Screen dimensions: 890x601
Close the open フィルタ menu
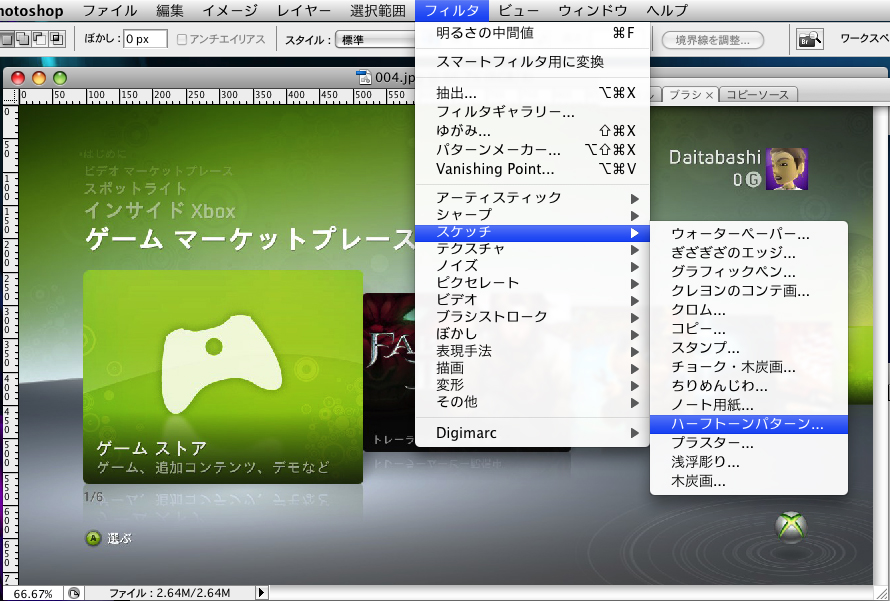(x=452, y=10)
